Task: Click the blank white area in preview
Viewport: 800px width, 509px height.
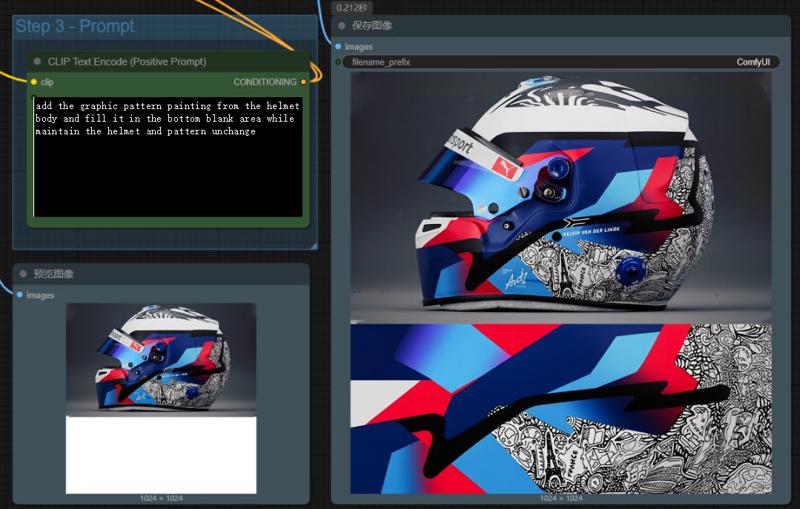Action: click(161, 455)
